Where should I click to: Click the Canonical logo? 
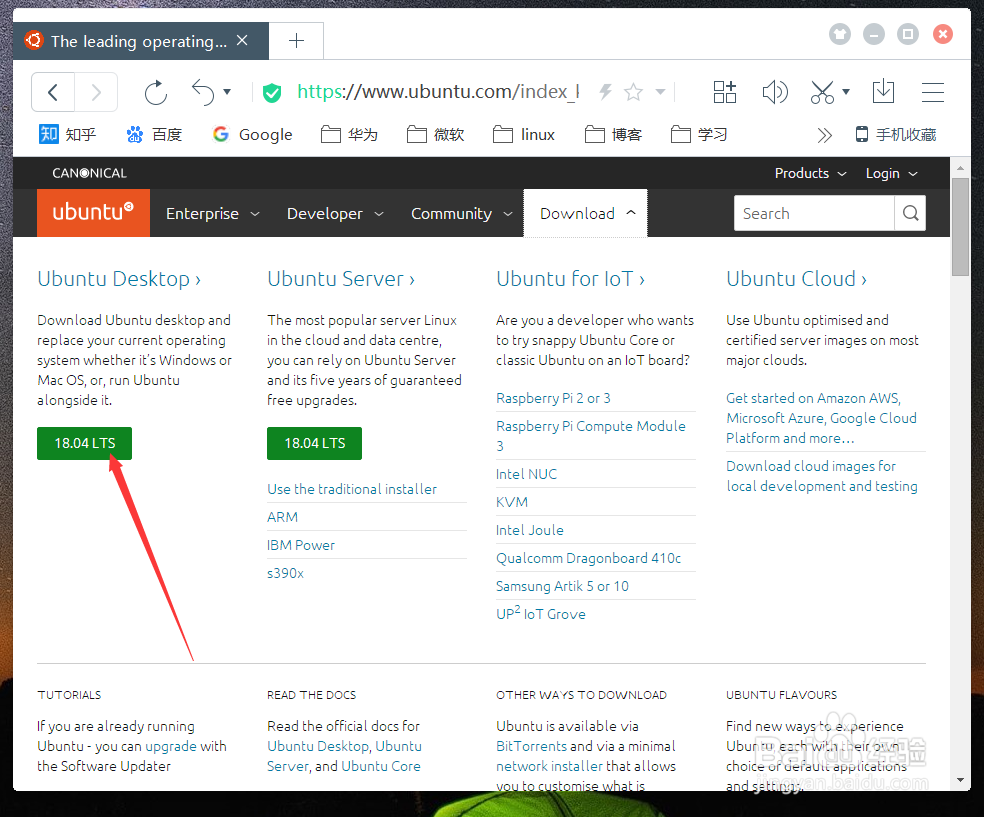tap(89, 173)
